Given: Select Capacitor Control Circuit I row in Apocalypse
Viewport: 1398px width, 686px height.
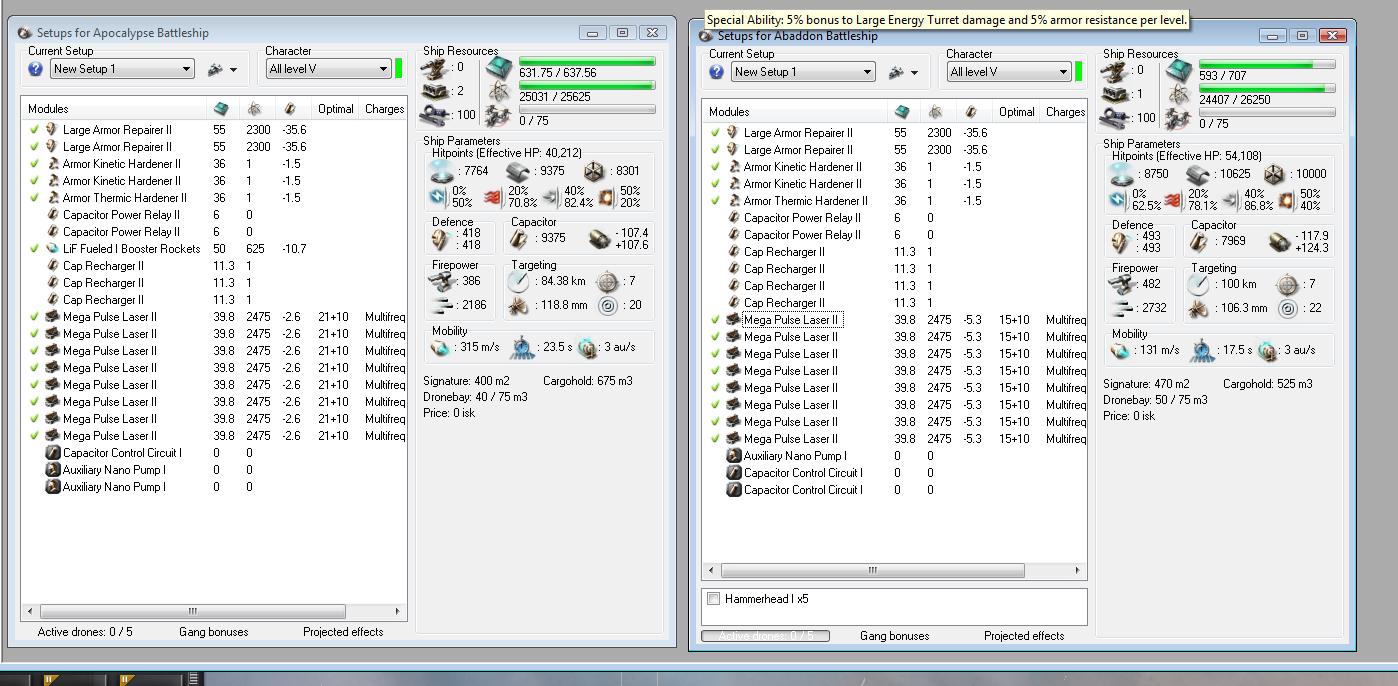Looking at the screenshot, I should click(x=214, y=453).
